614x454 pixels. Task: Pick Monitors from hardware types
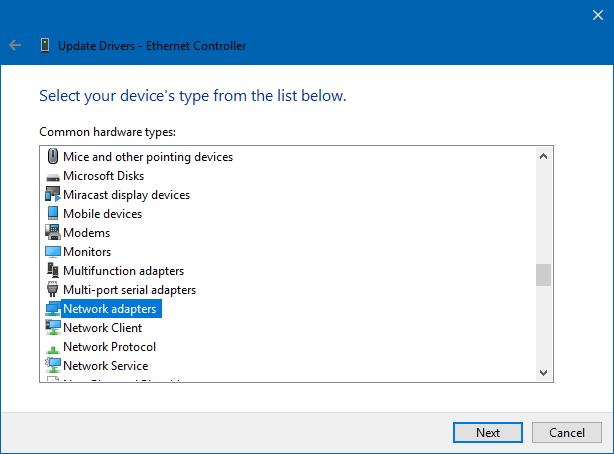(87, 252)
